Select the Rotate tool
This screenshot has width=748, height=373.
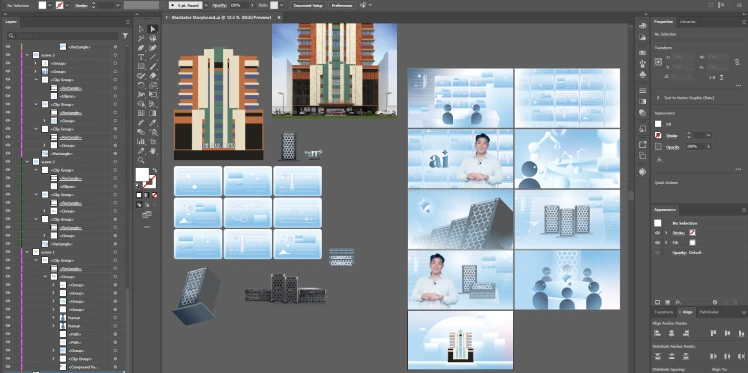click(x=141, y=85)
